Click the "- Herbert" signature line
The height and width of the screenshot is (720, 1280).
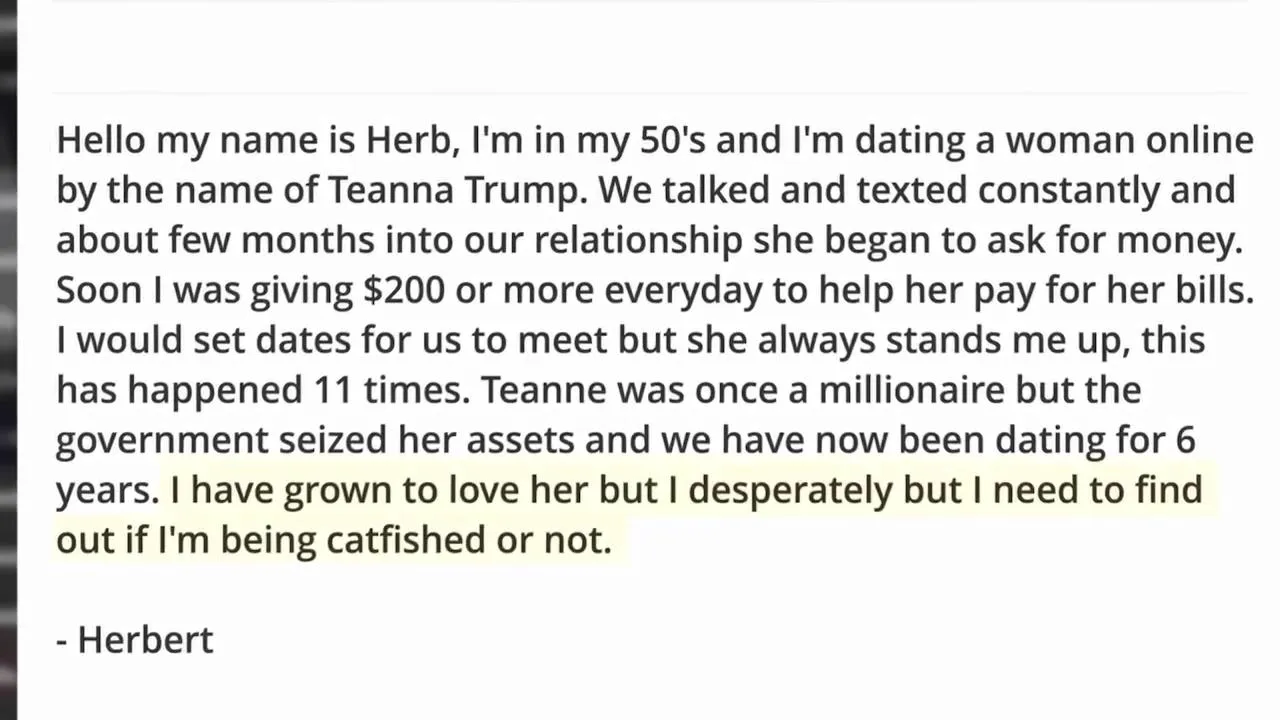coord(135,640)
